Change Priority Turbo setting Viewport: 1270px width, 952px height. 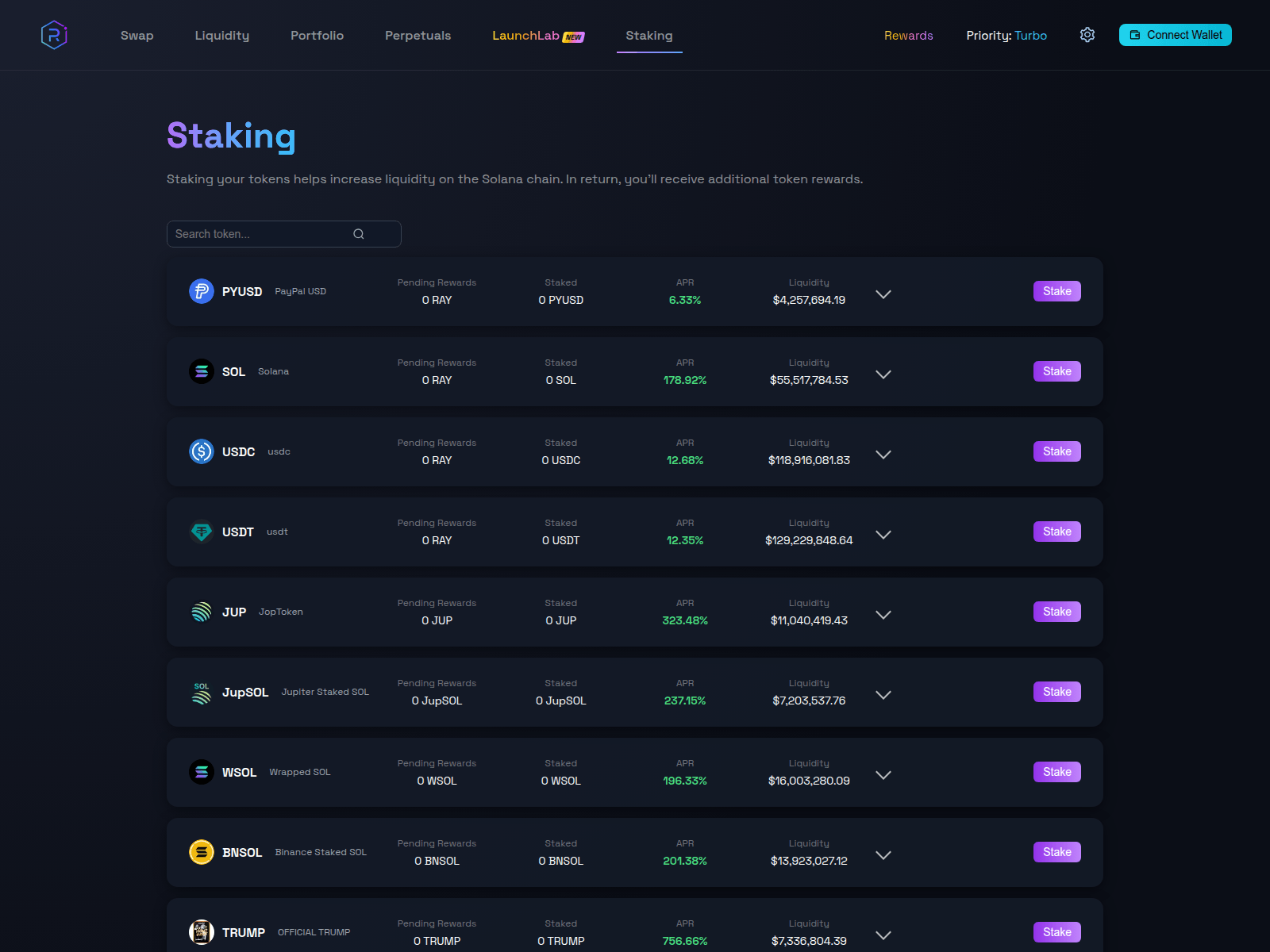pos(1006,36)
